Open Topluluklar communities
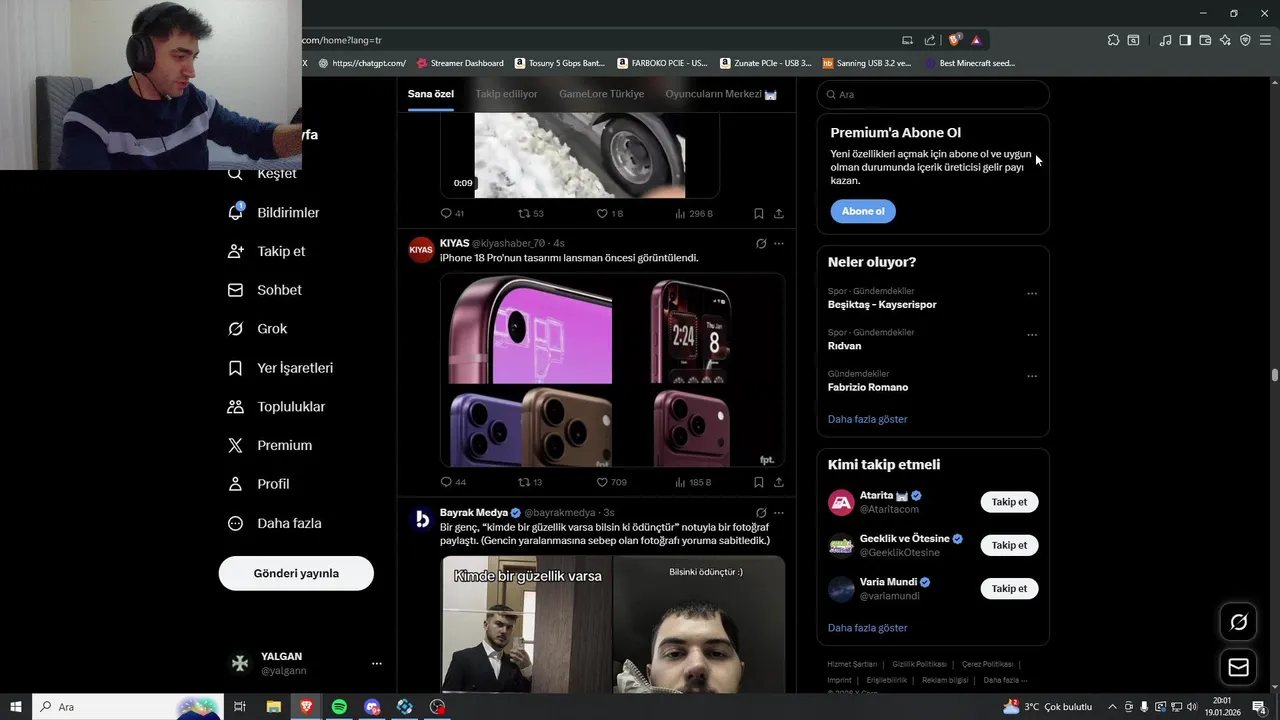Image resolution: width=1280 pixels, height=720 pixels. 277,407
